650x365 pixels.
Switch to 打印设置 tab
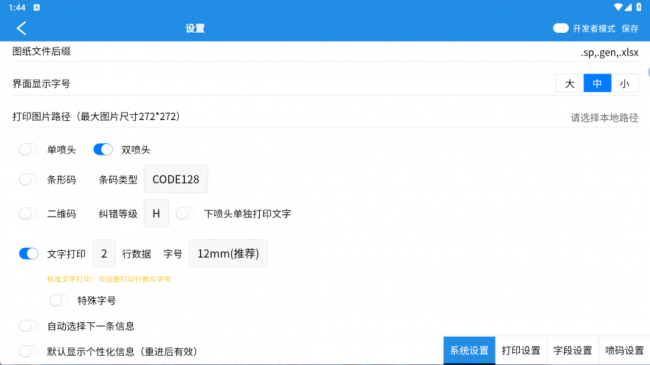pyautogui.click(x=521, y=350)
